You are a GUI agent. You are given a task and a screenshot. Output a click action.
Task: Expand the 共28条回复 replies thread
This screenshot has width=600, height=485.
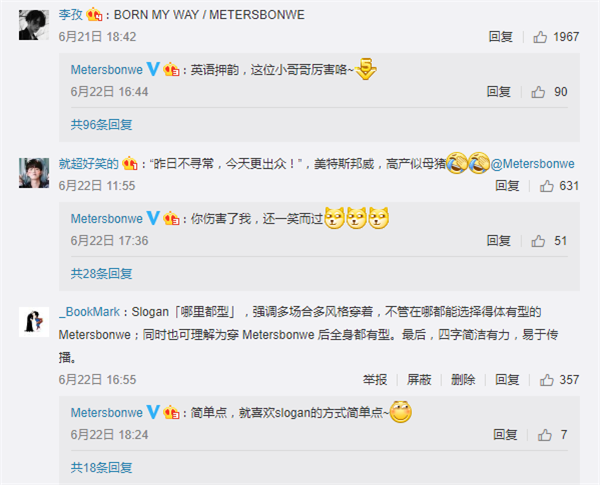click(x=101, y=274)
